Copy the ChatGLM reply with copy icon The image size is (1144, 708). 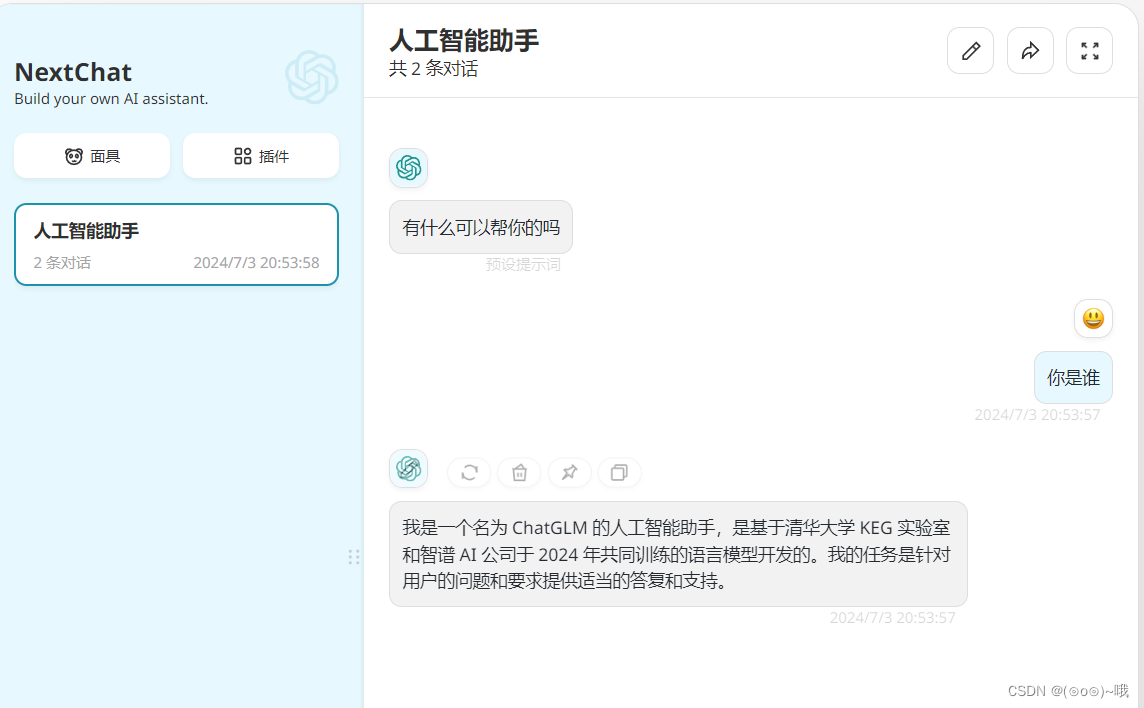coord(619,473)
